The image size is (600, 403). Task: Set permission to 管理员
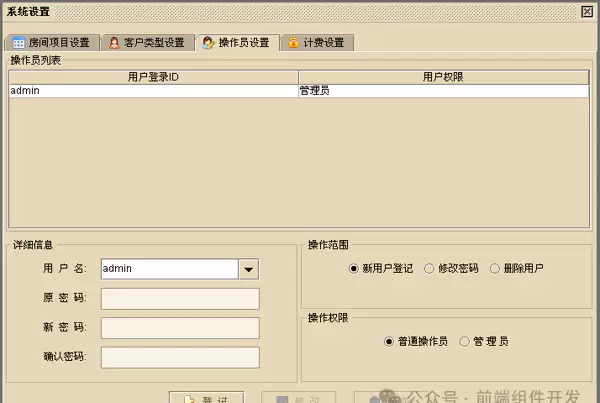click(x=464, y=341)
